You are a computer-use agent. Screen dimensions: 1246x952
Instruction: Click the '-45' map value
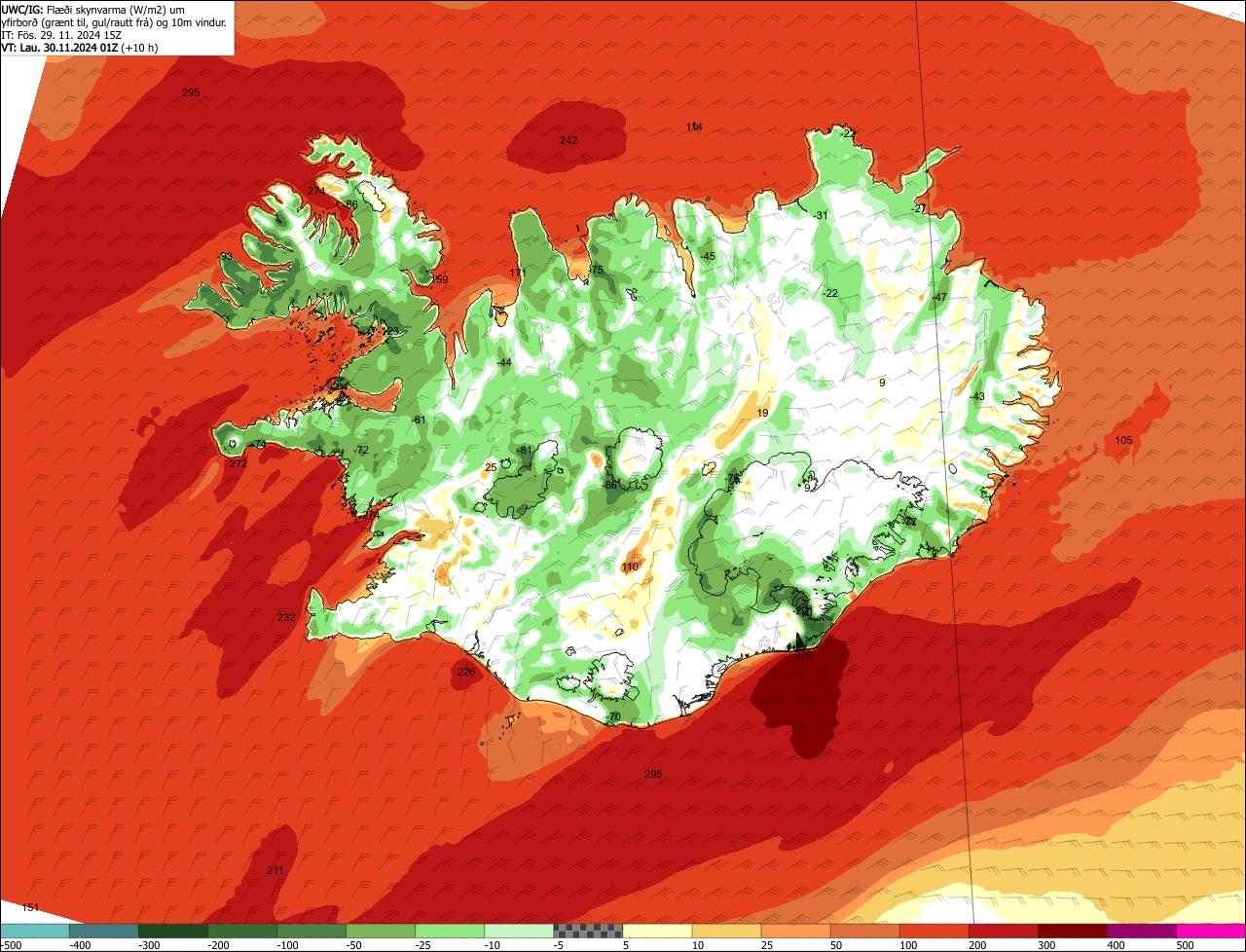pos(708,256)
